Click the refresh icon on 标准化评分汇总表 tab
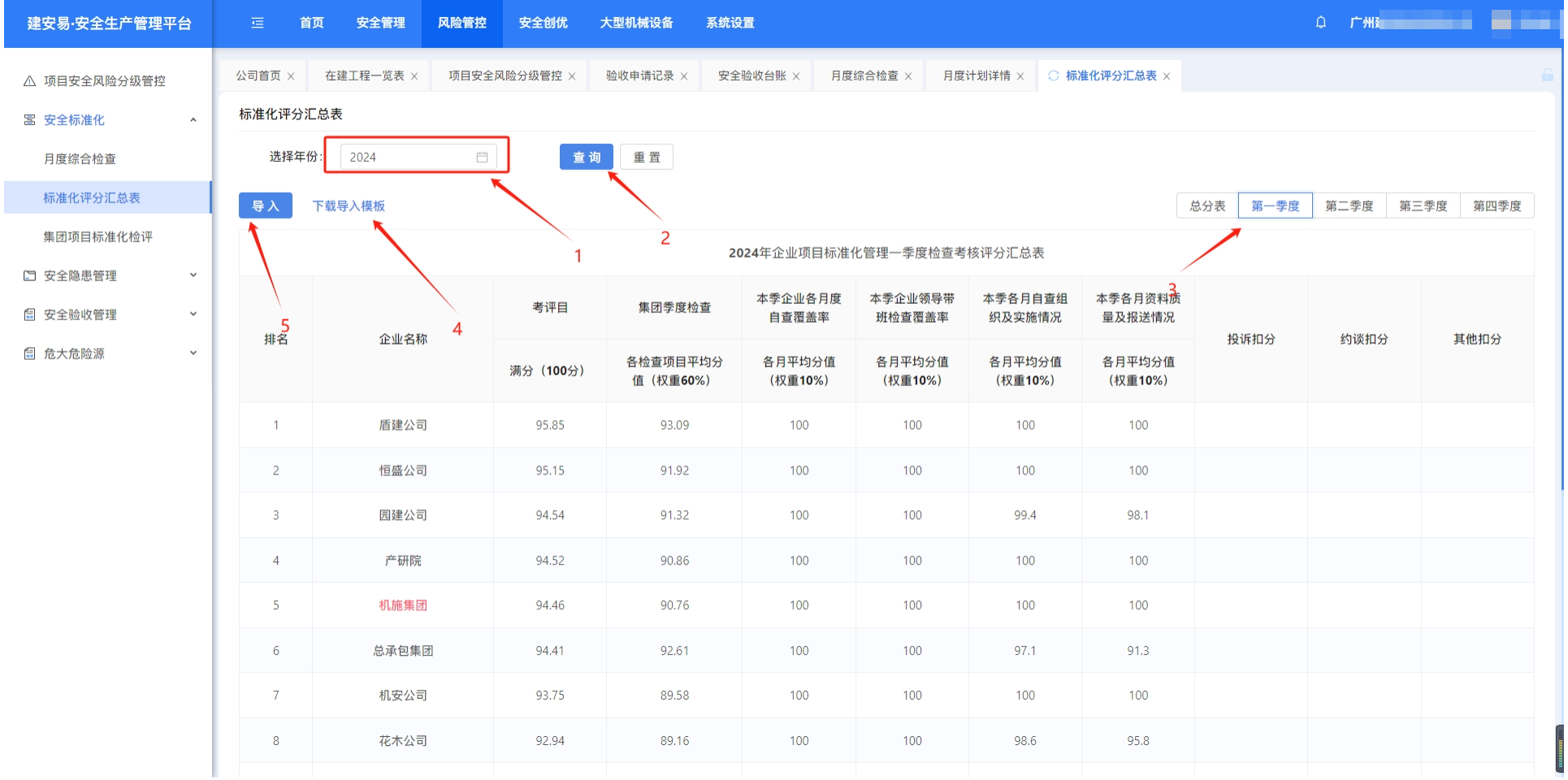1568x780 pixels. pos(1054,76)
